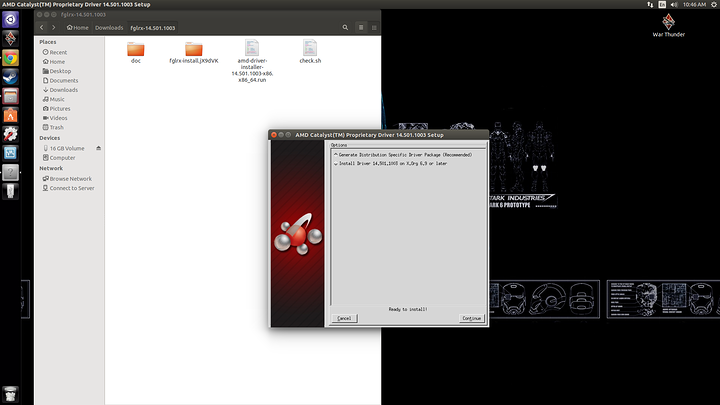Select the check.sh script file
720x405 pixels.
click(310, 52)
